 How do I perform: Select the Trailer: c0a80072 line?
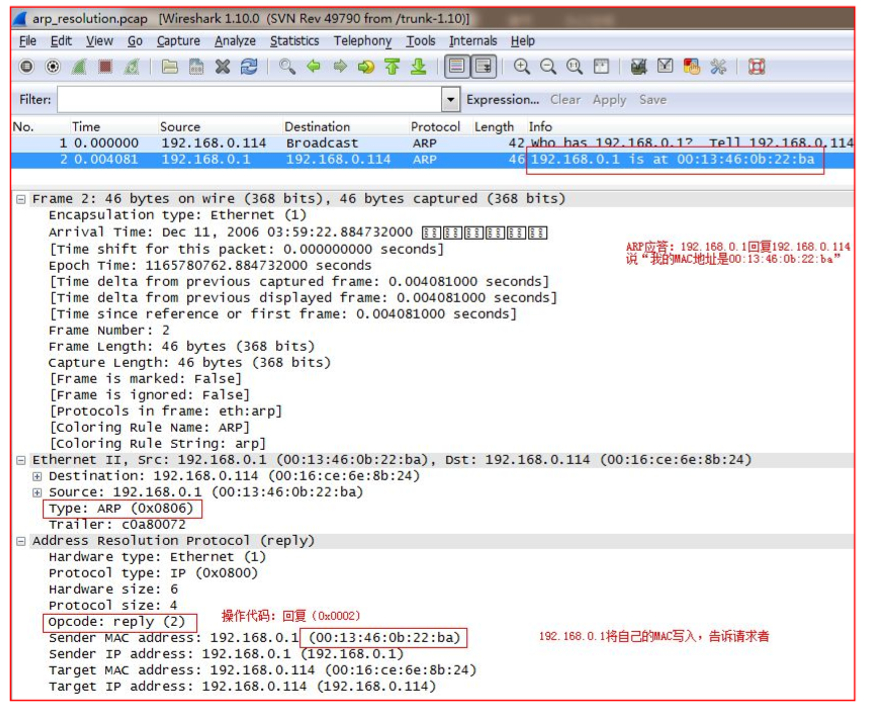coord(117,525)
